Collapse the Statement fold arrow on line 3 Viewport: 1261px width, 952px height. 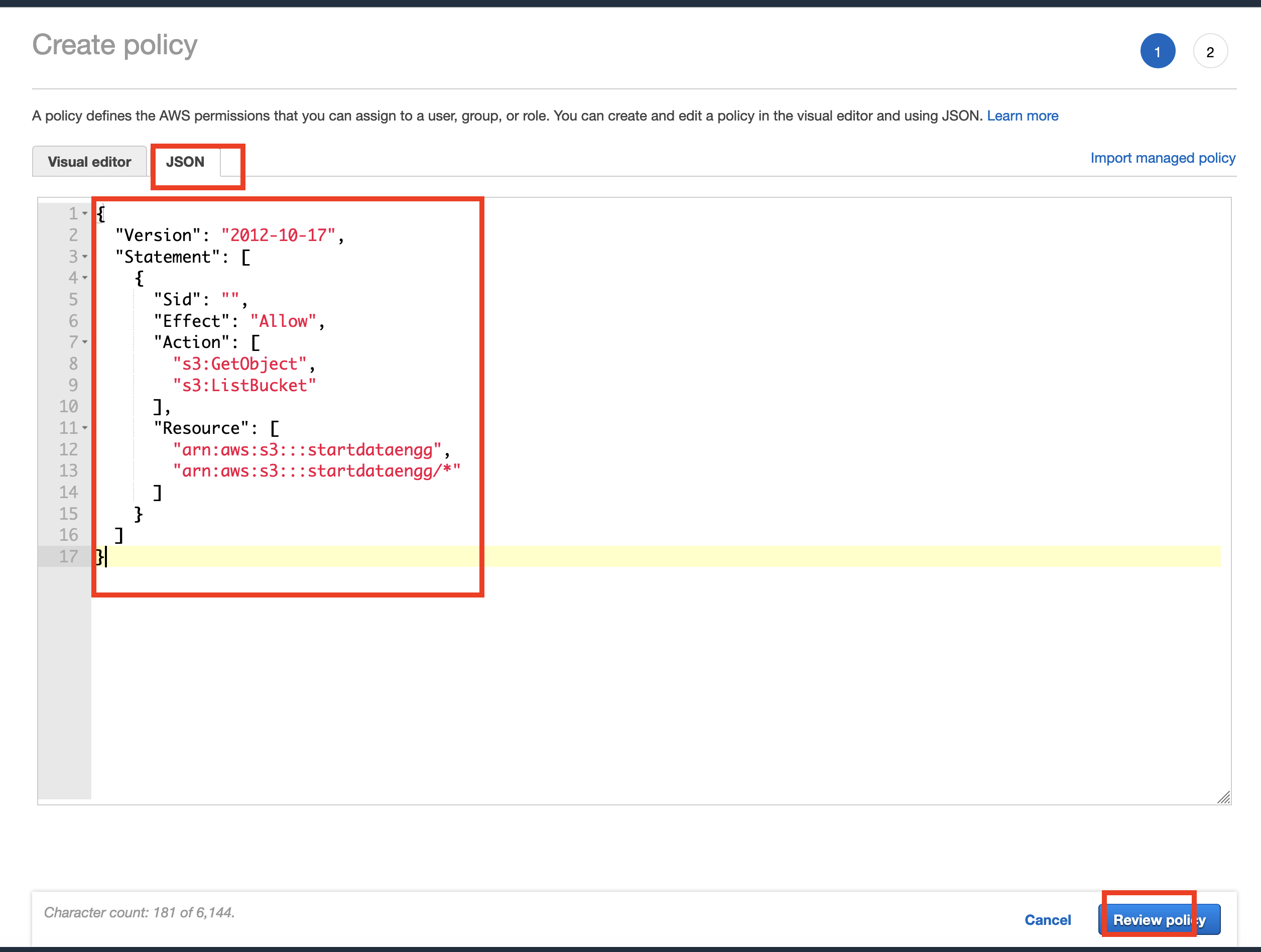click(85, 257)
